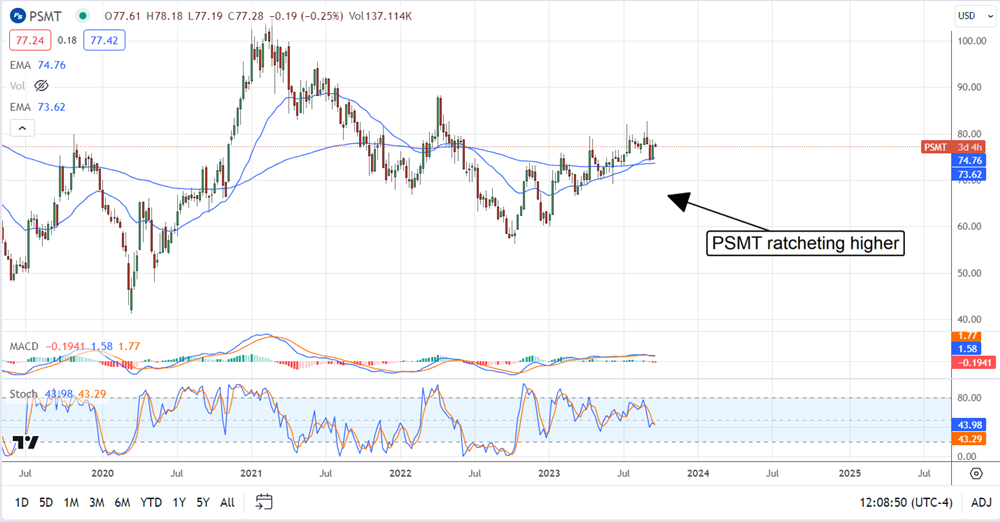Viewport: 1000px width, 522px height.
Task: Select the EMA 73.62 indicator label
Action: (x=38, y=107)
